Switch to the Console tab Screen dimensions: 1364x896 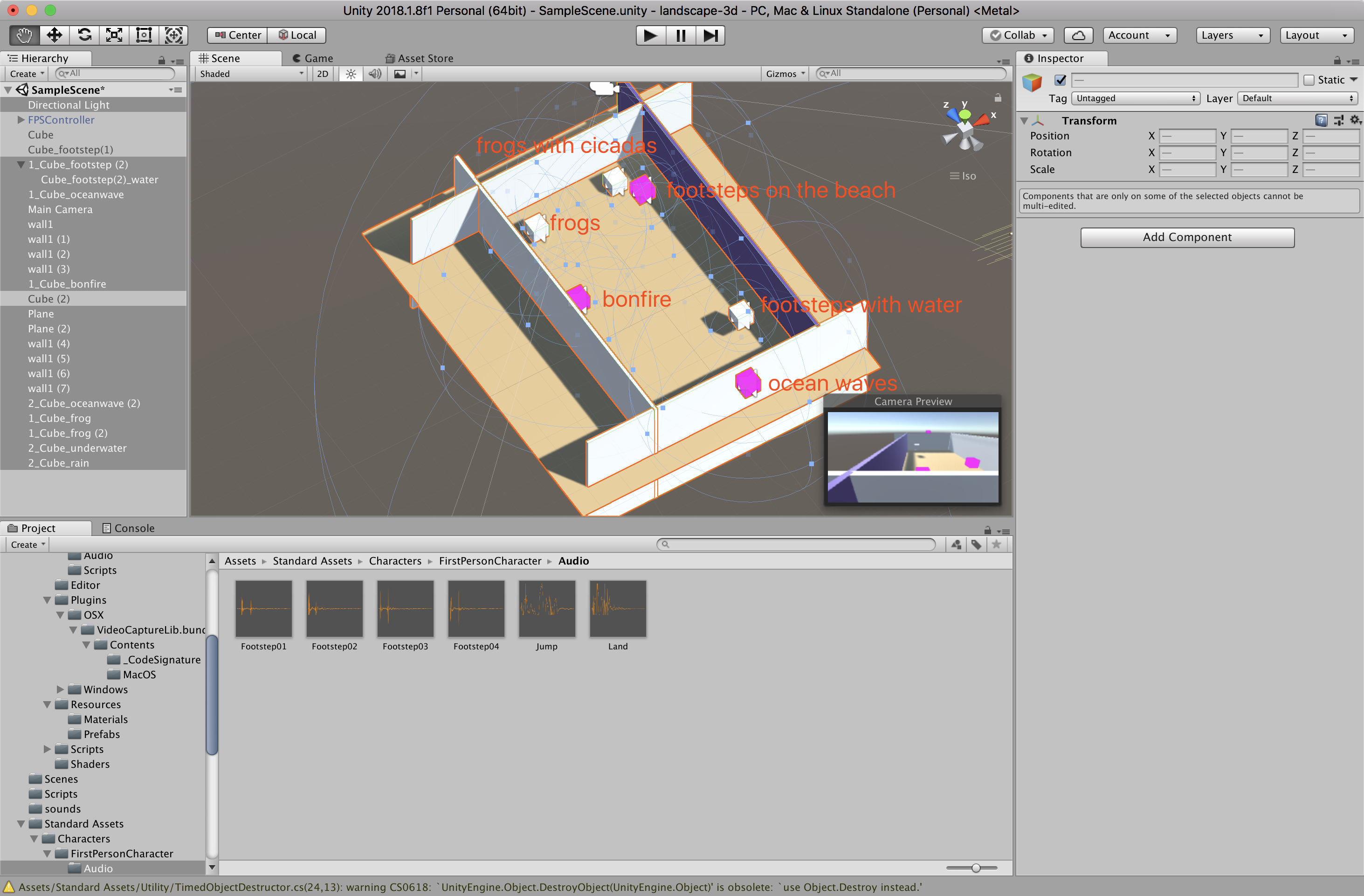[128, 528]
